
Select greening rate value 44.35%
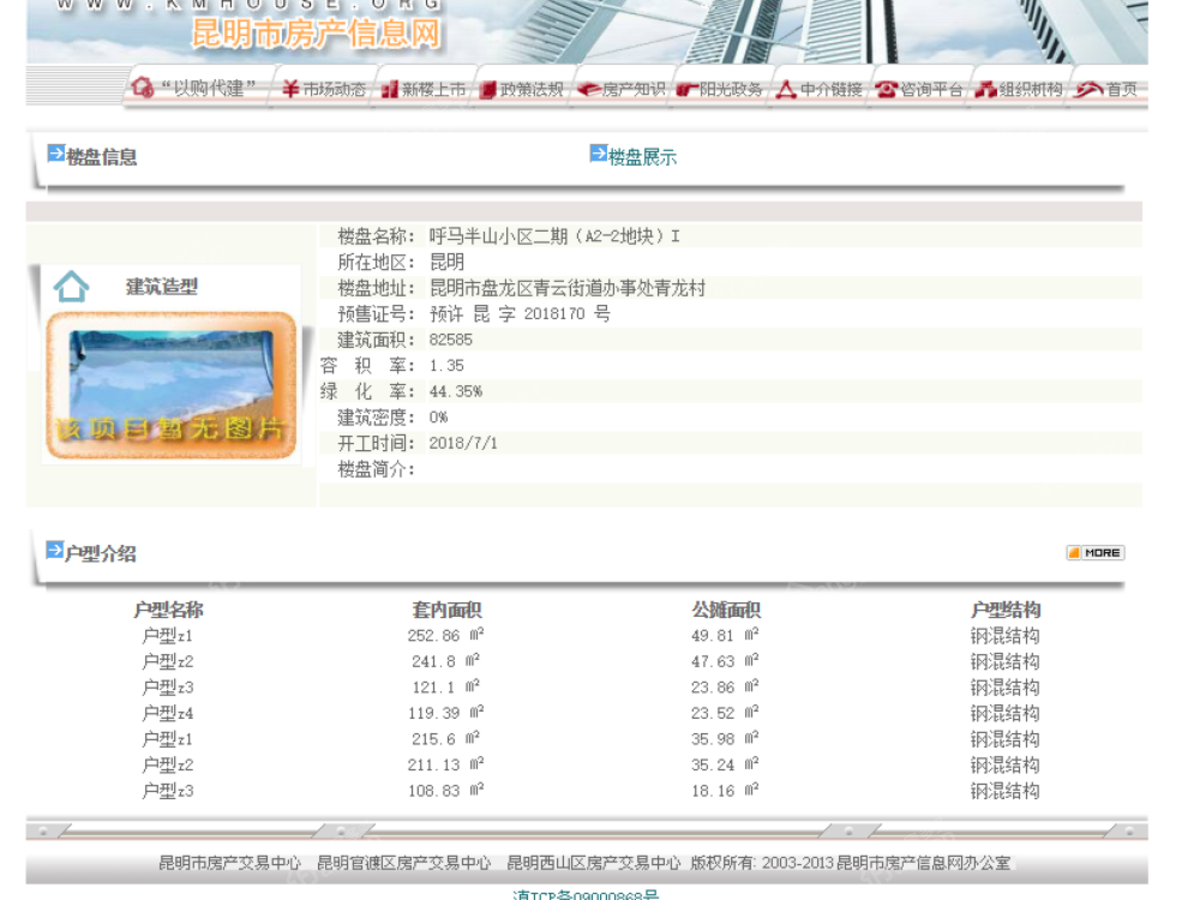click(x=456, y=392)
